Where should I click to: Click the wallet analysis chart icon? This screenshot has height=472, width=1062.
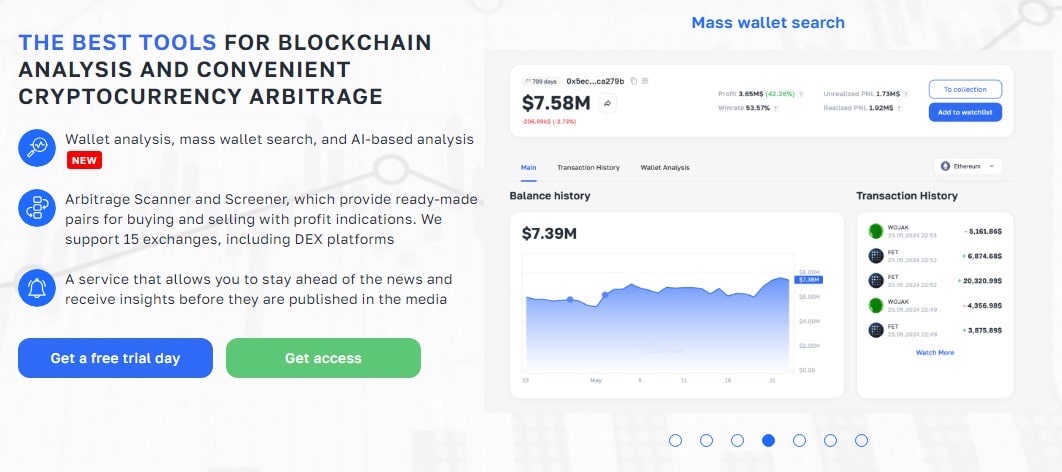click(38, 148)
